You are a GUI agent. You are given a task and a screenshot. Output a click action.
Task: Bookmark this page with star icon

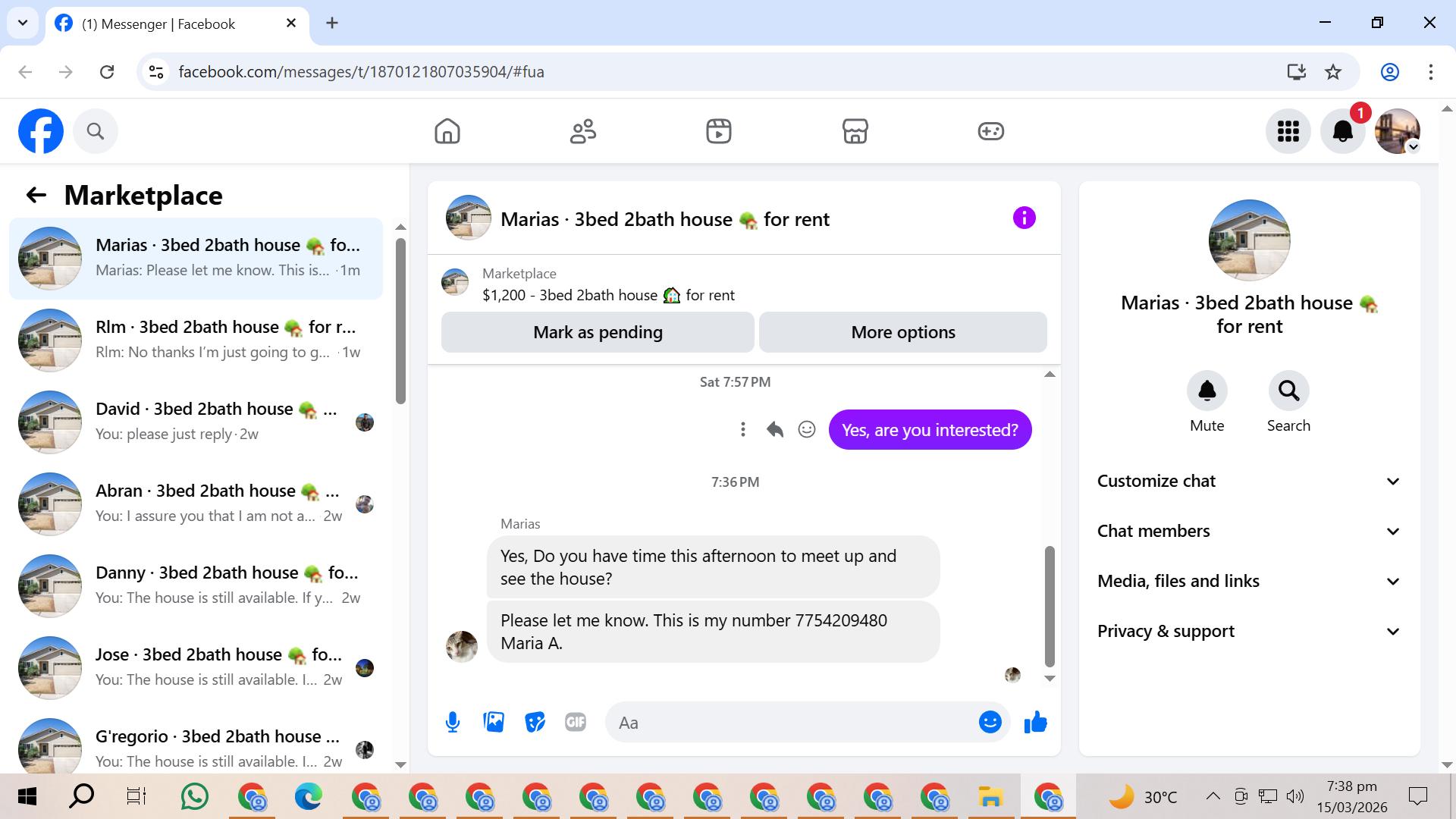[x=1333, y=72]
